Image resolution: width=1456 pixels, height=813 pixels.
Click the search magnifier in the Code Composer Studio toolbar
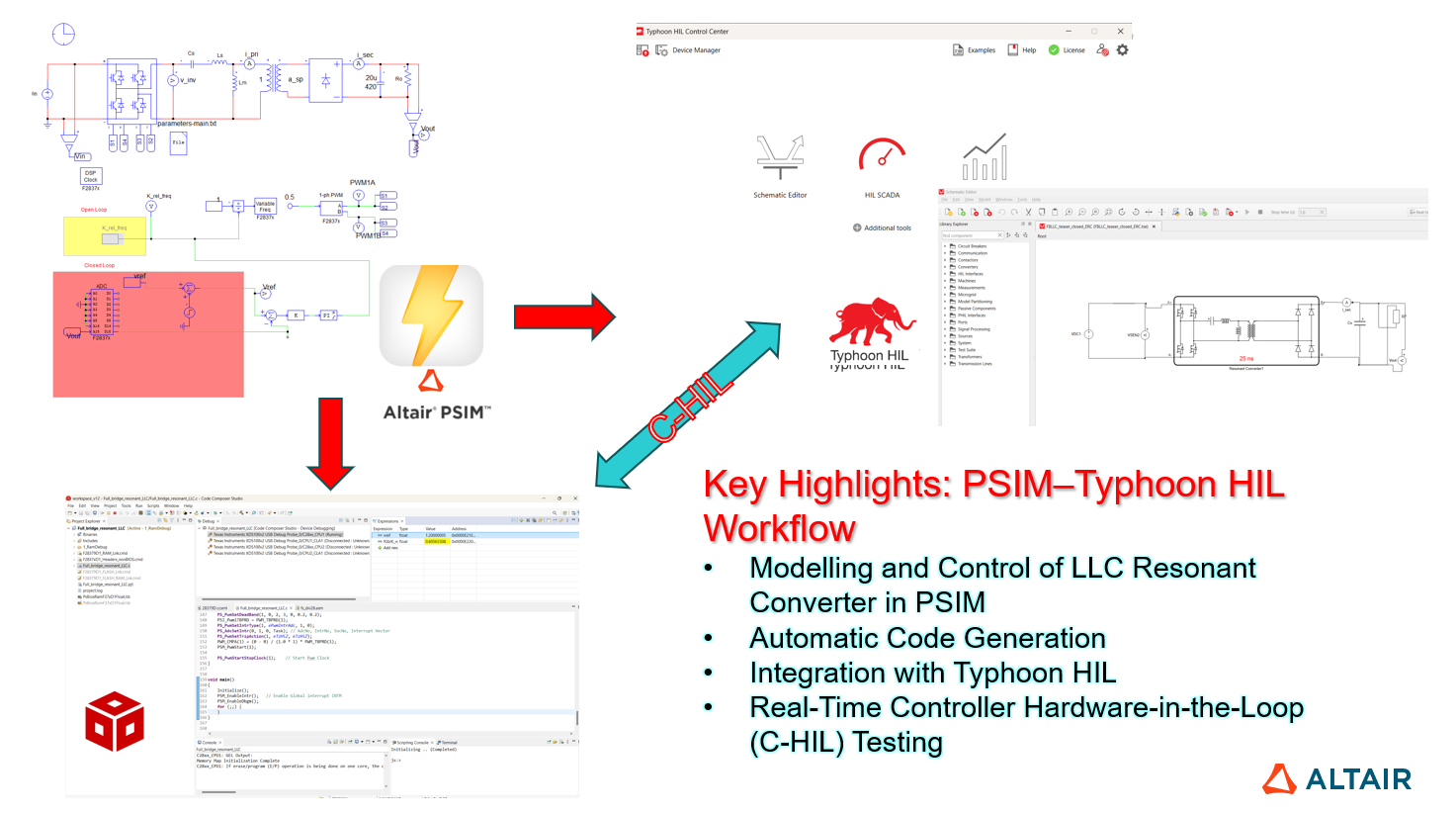pyautogui.click(x=556, y=513)
